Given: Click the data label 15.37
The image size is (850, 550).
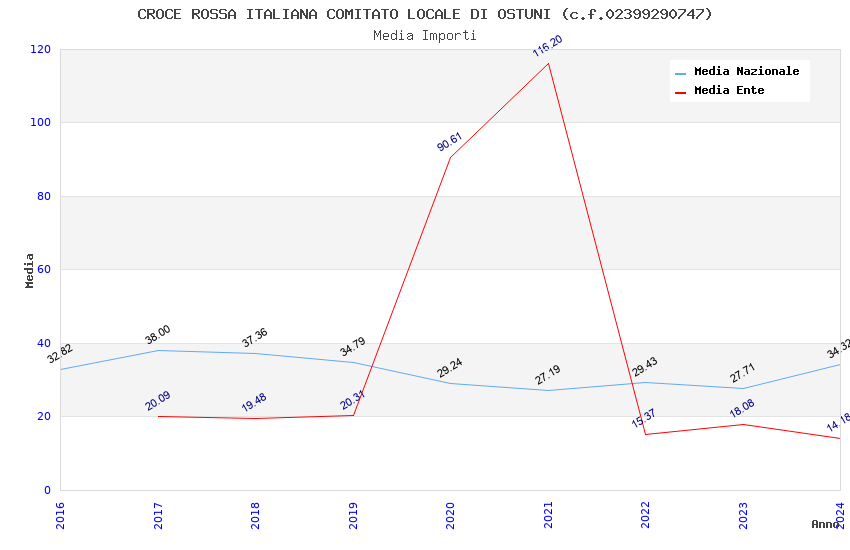Looking at the screenshot, I should [x=644, y=418].
